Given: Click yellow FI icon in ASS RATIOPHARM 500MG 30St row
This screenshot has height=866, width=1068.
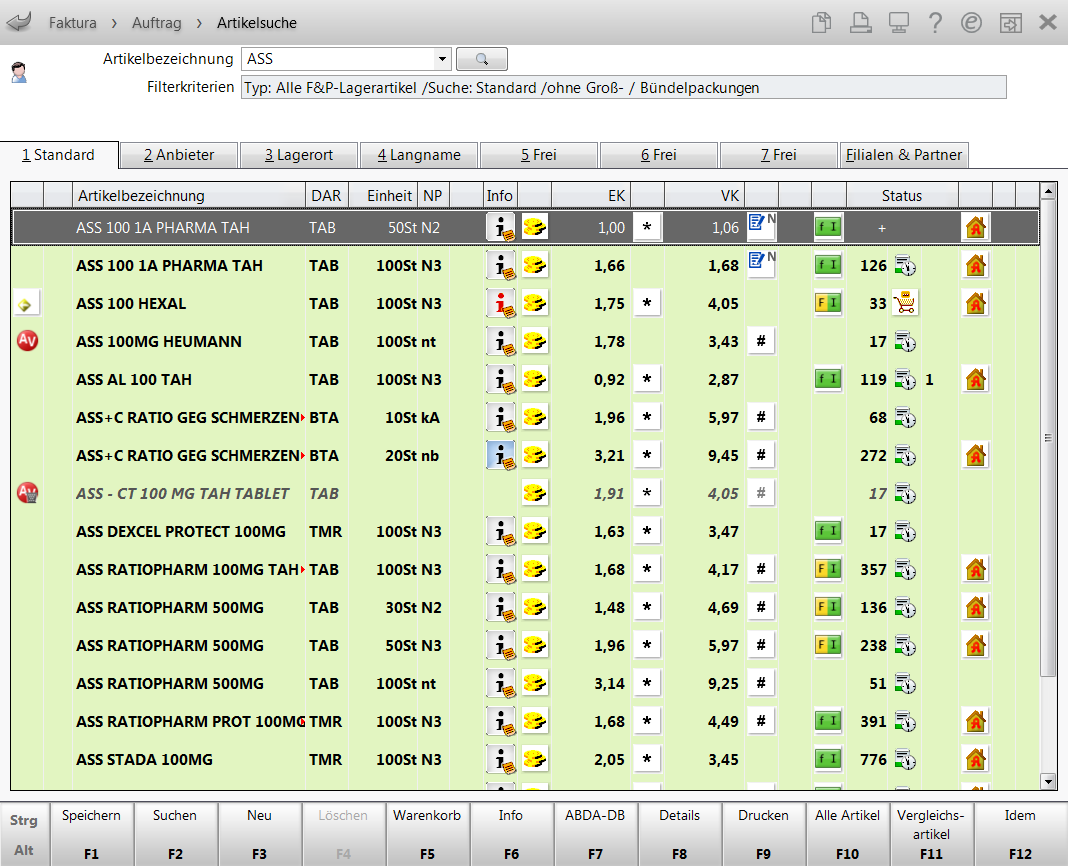Looking at the screenshot, I should (828, 606).
